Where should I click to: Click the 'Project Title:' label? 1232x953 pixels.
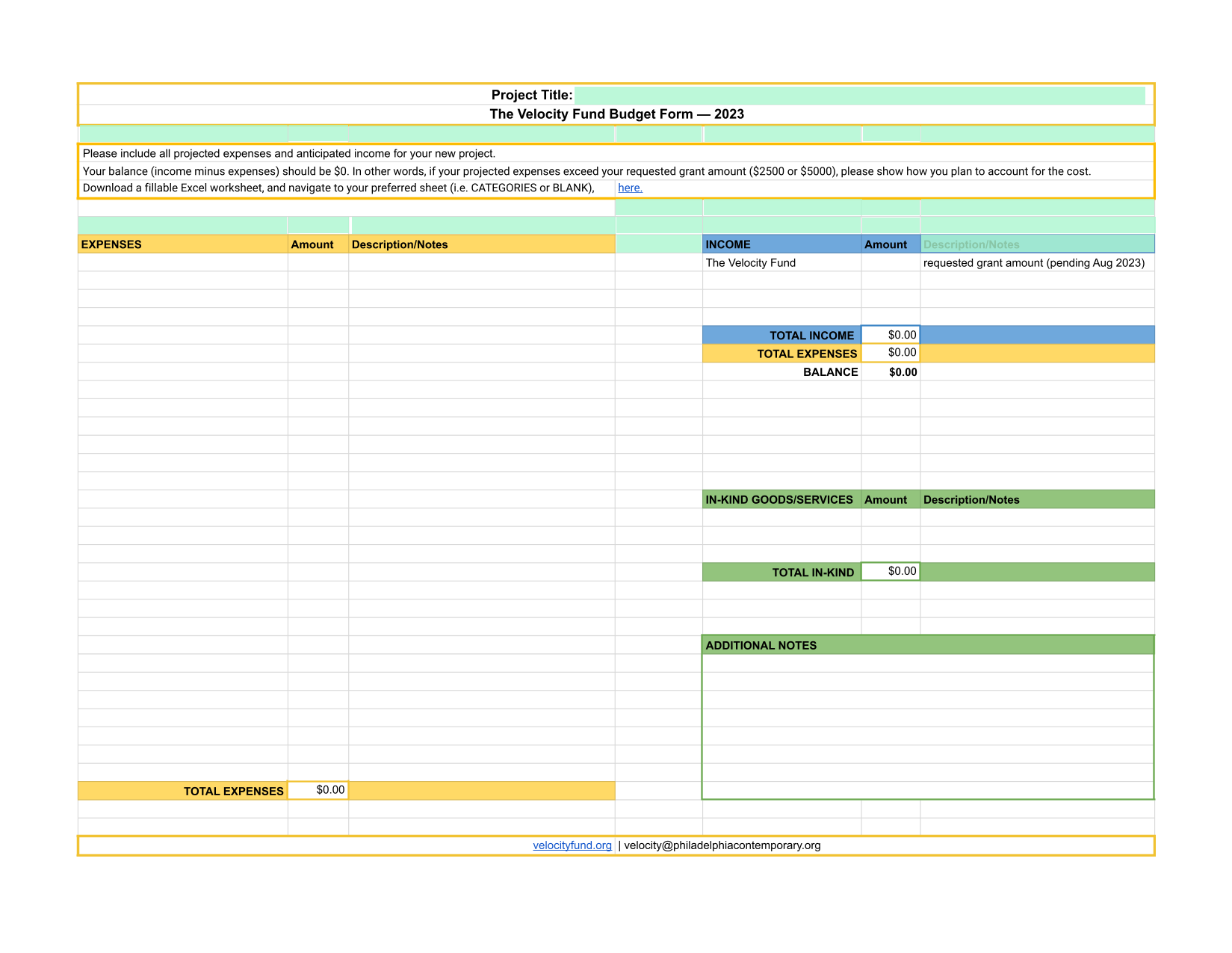click(532, 95)
